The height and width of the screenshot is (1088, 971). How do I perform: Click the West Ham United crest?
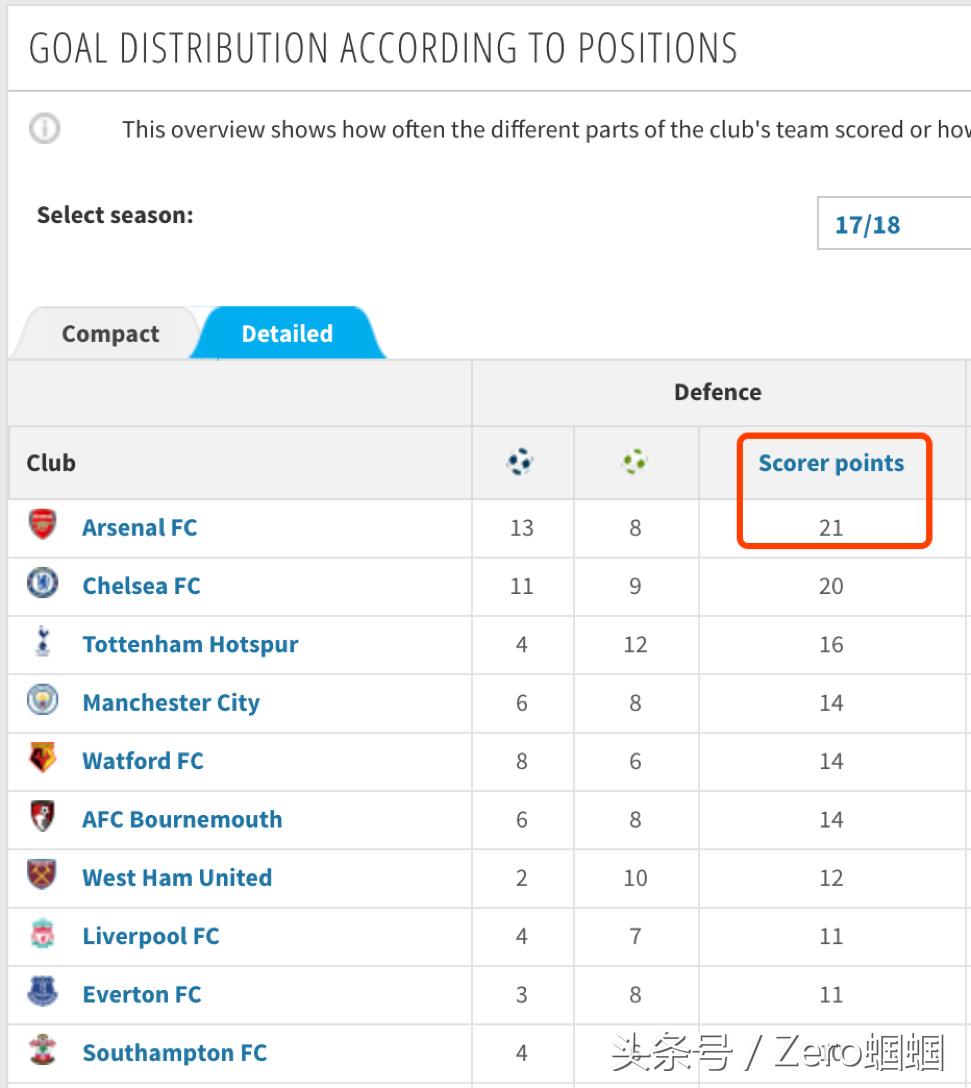pos(42,876)
